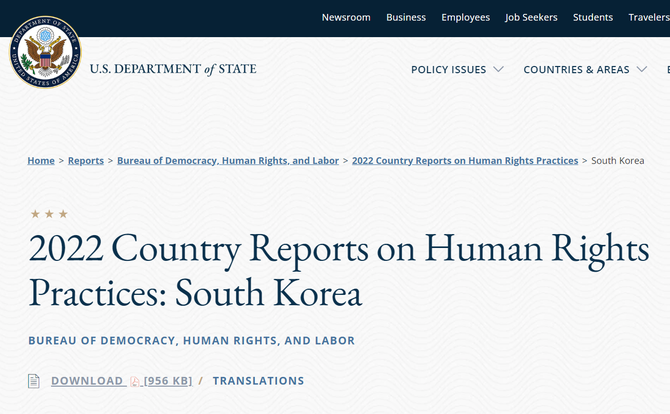
Task: Click the PDF icon in download link
Action: click(x=135, y=381)
